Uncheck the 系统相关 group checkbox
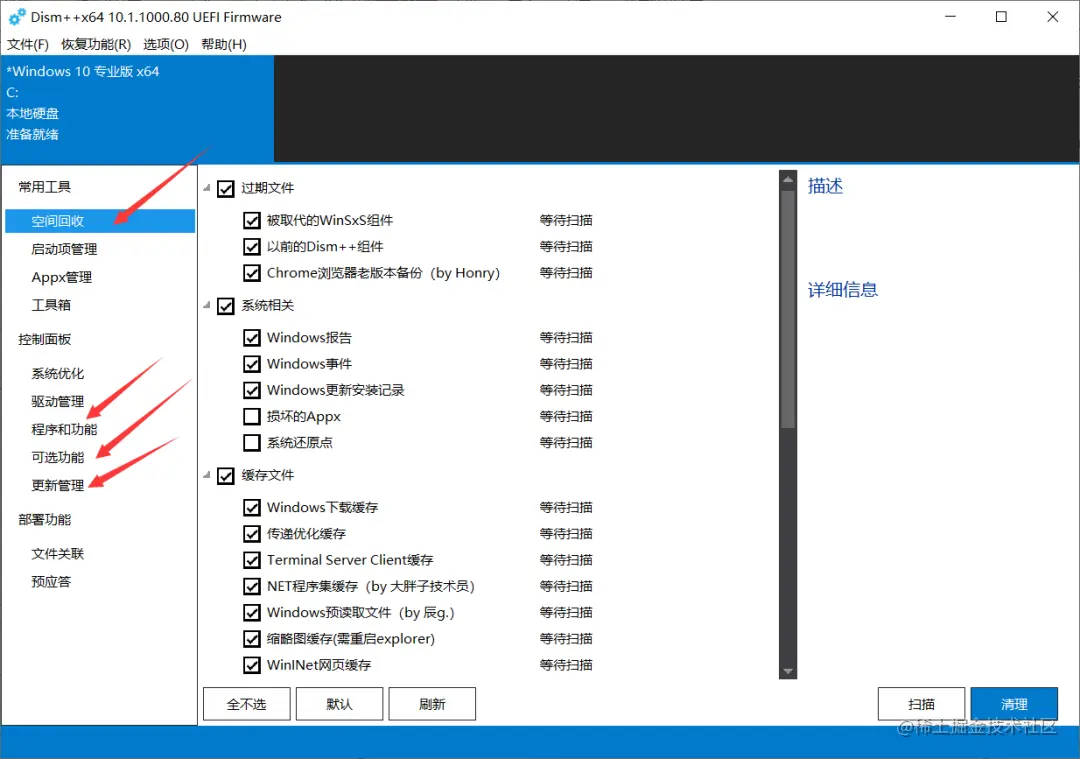 226,306
